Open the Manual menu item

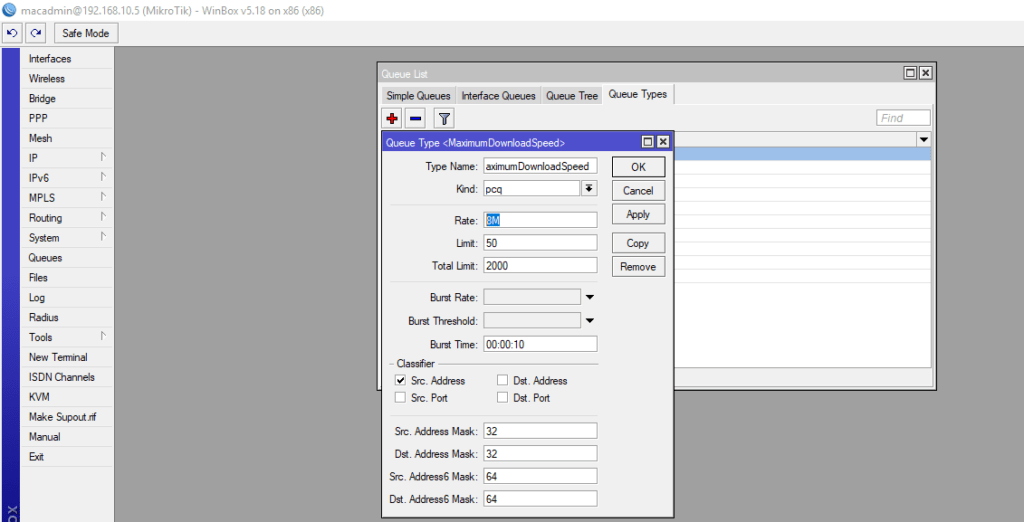click(x=67, y=437)
